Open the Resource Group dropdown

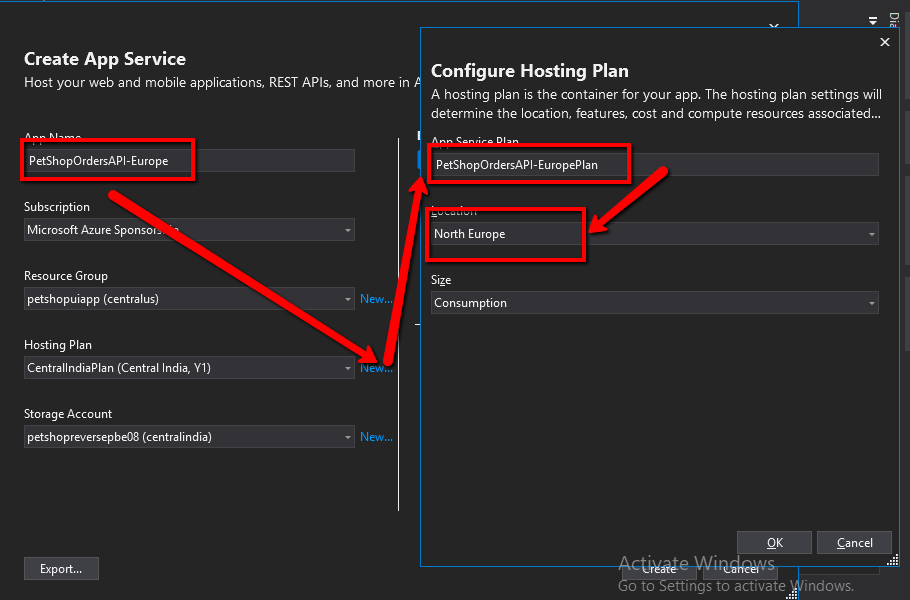pos(189,299)
